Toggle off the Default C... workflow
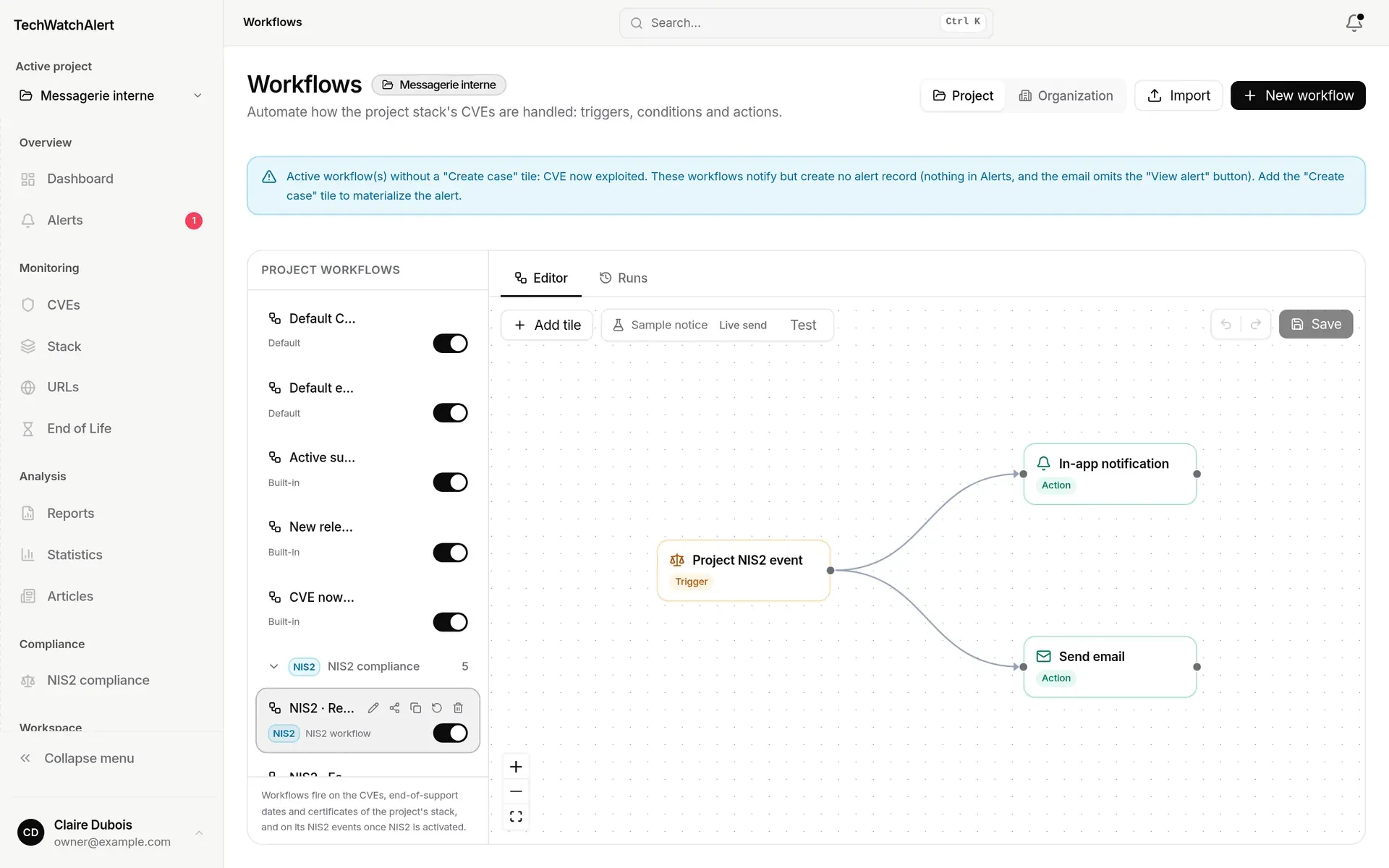The image size is (1389, 868). (x=450, y=344)
